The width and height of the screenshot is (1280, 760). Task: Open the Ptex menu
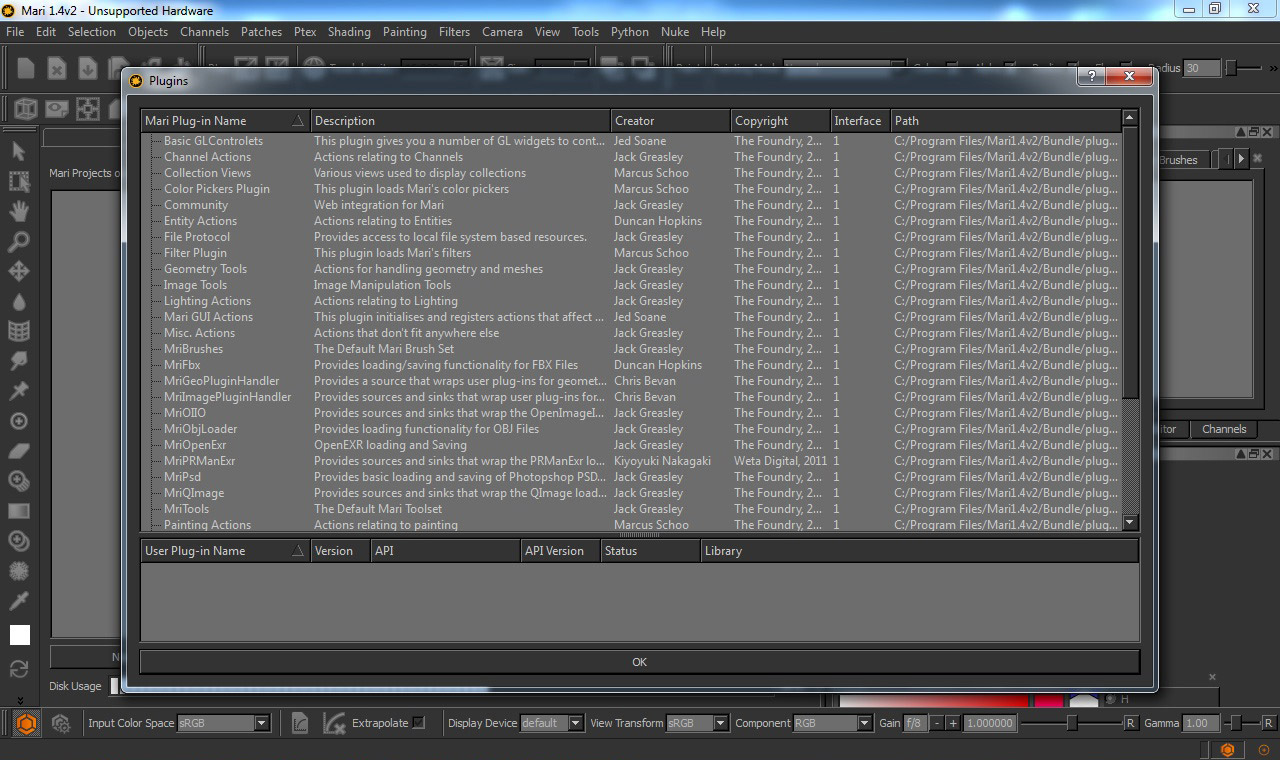click(x=304, y=32)
